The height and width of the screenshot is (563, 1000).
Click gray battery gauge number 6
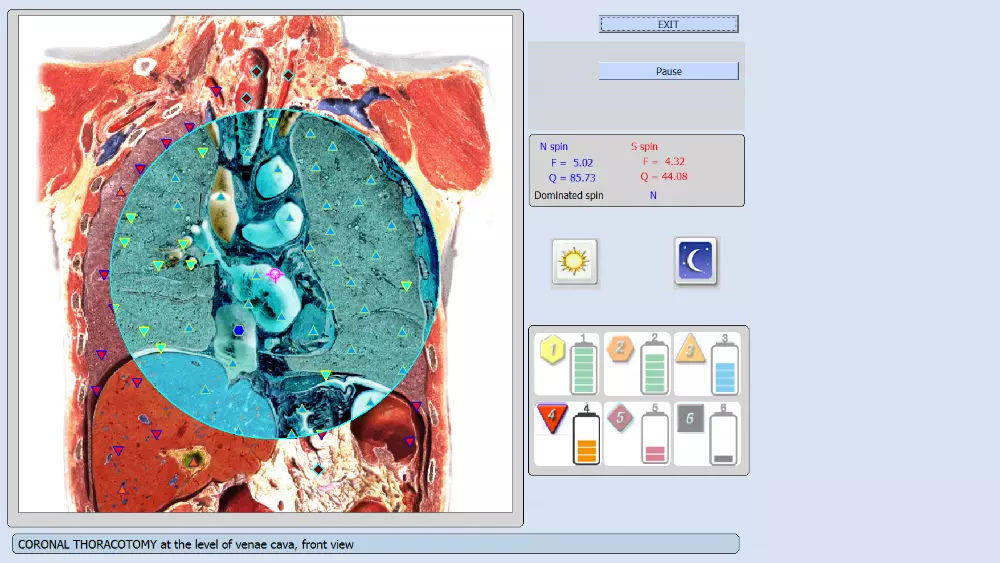tap(723, 437)
